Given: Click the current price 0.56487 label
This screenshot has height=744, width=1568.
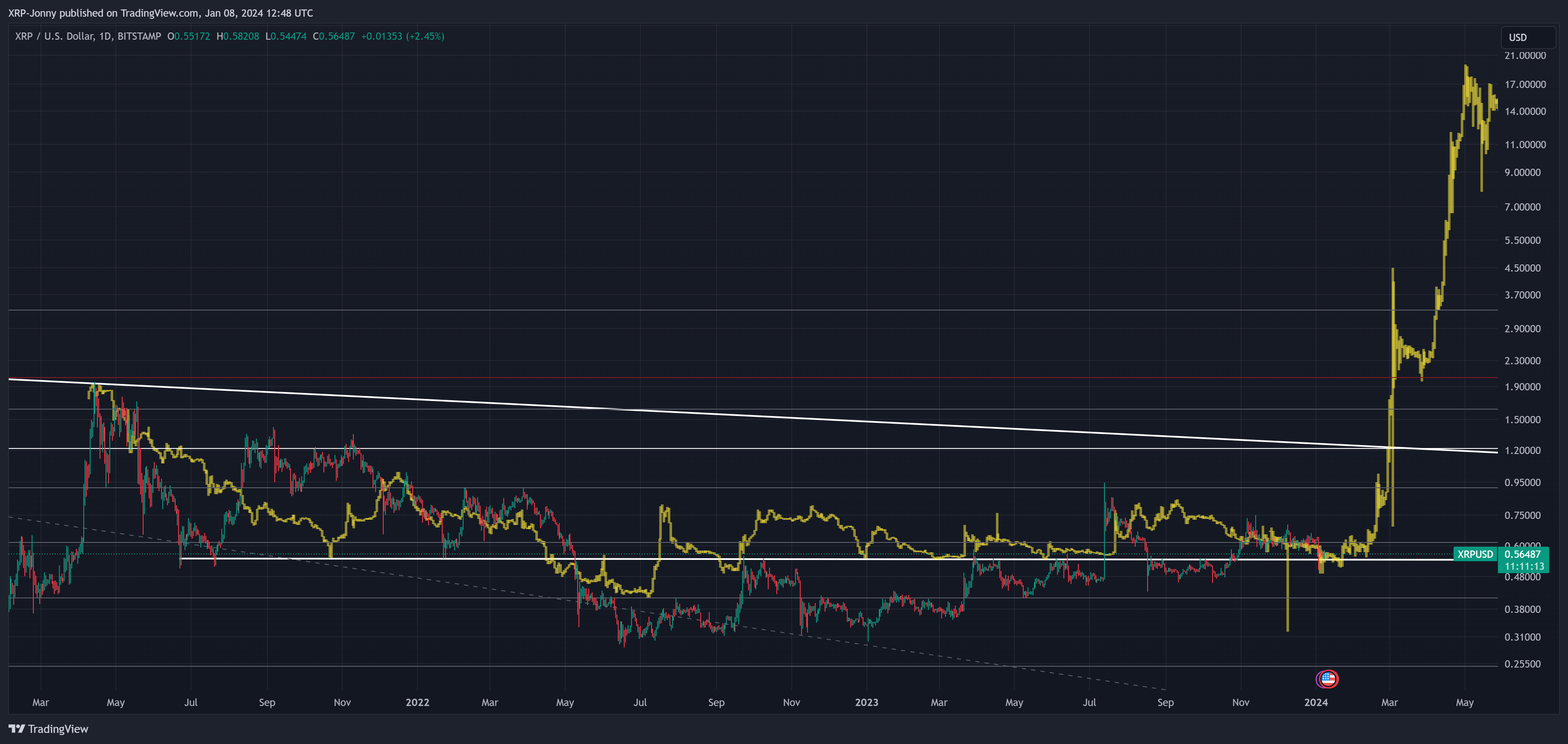Looking at the screenshot, I should (1522, 554).
